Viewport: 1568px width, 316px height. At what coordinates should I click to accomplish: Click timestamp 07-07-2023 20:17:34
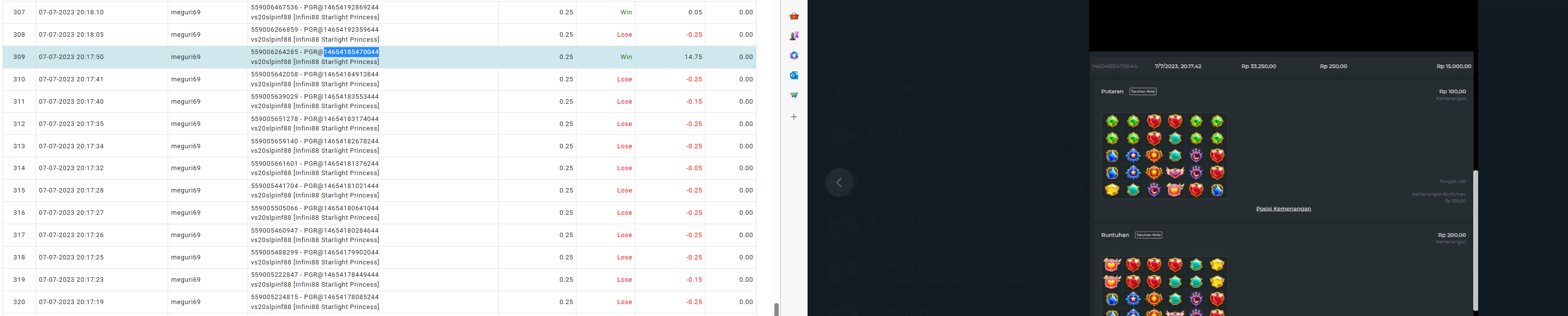71,146
